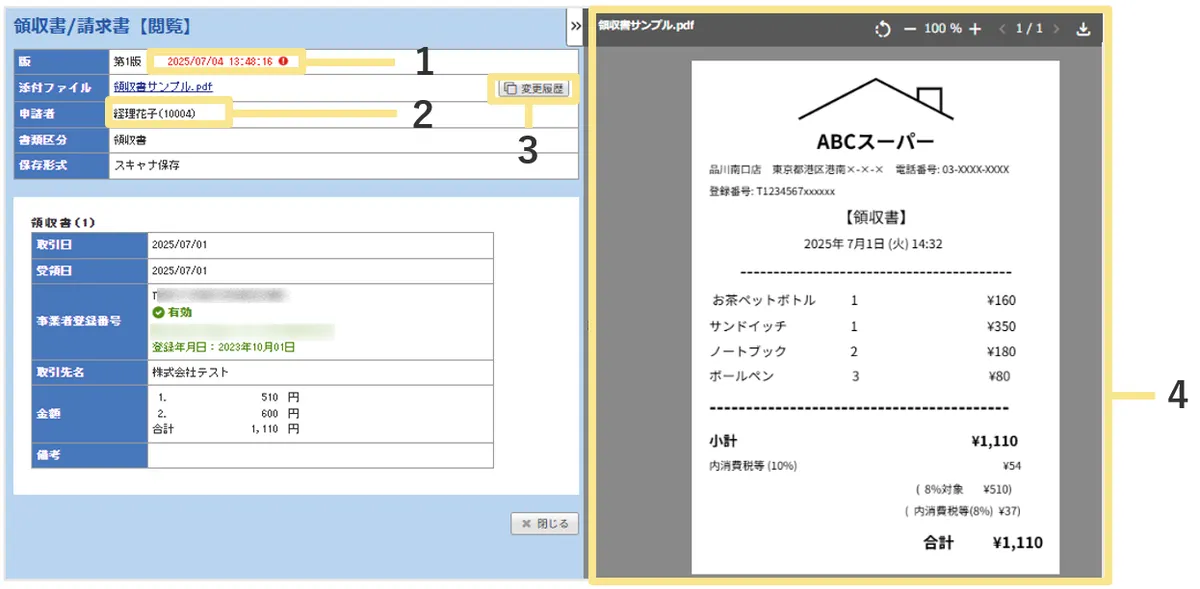Zoom out the PDF with minus icon
This screenshot has height=589, width=1200.
pos(910,29)
